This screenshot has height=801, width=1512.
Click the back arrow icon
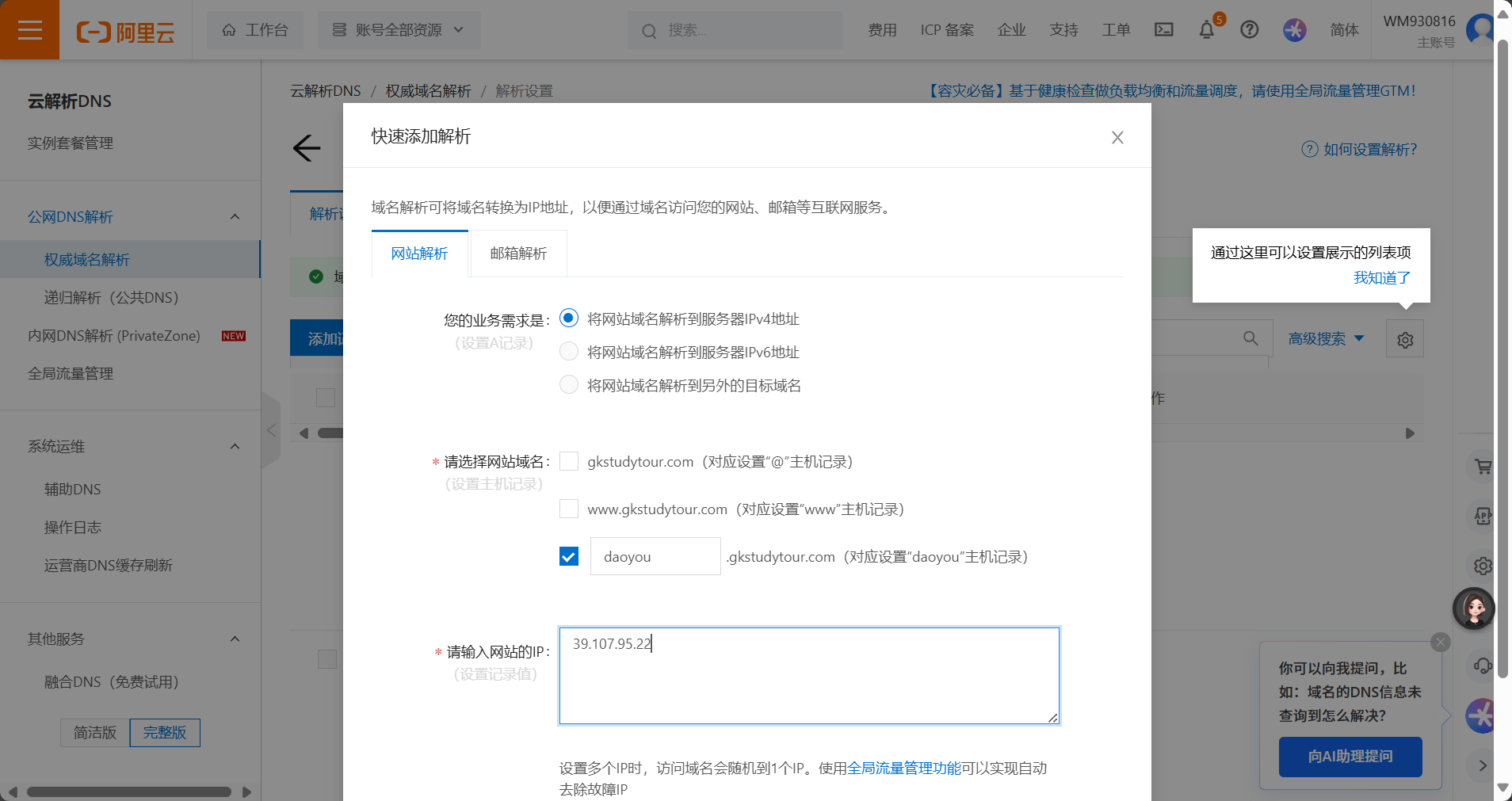(x=307, y=148)
